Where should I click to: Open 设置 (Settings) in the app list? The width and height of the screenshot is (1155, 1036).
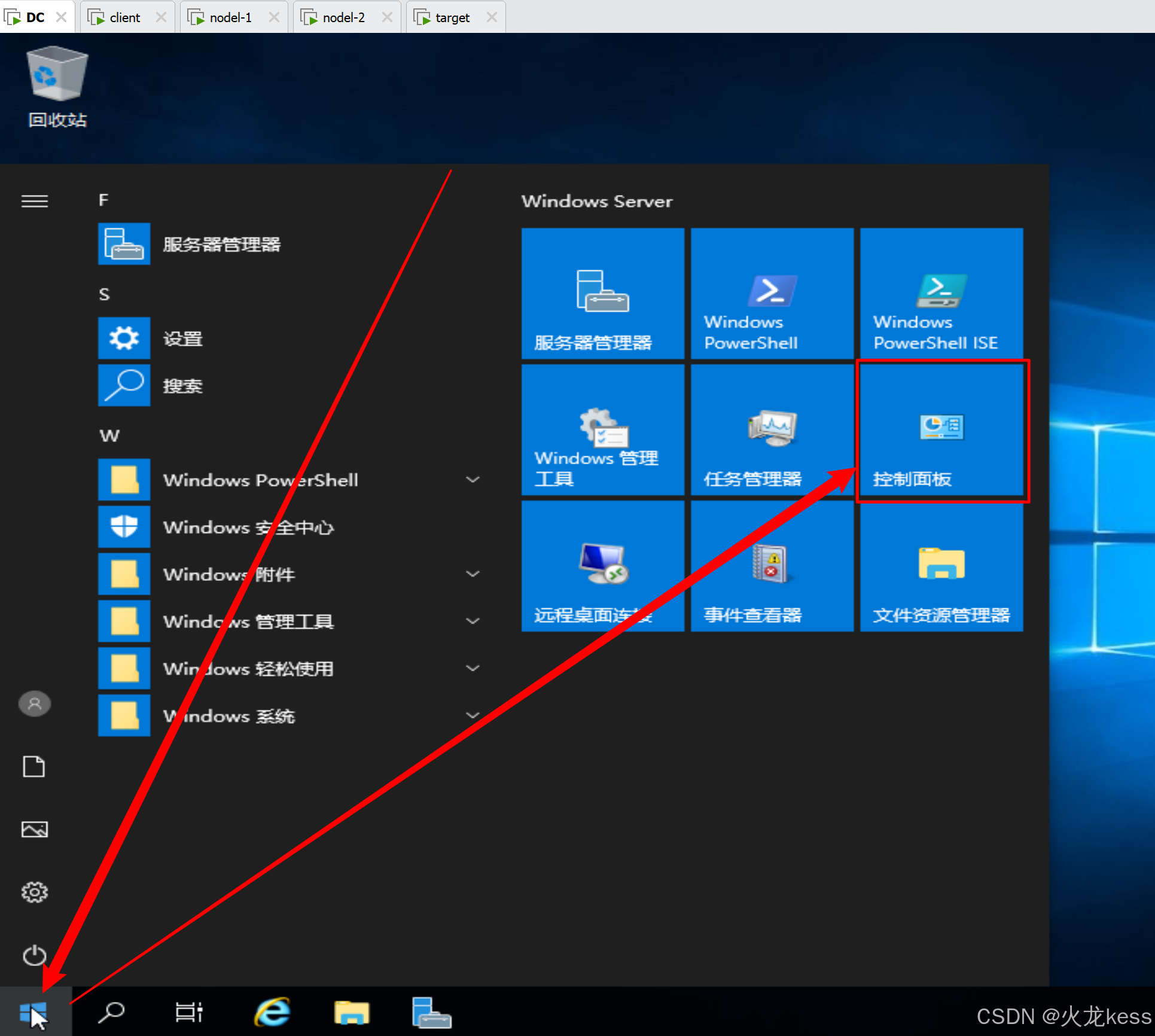pos(182,339)
